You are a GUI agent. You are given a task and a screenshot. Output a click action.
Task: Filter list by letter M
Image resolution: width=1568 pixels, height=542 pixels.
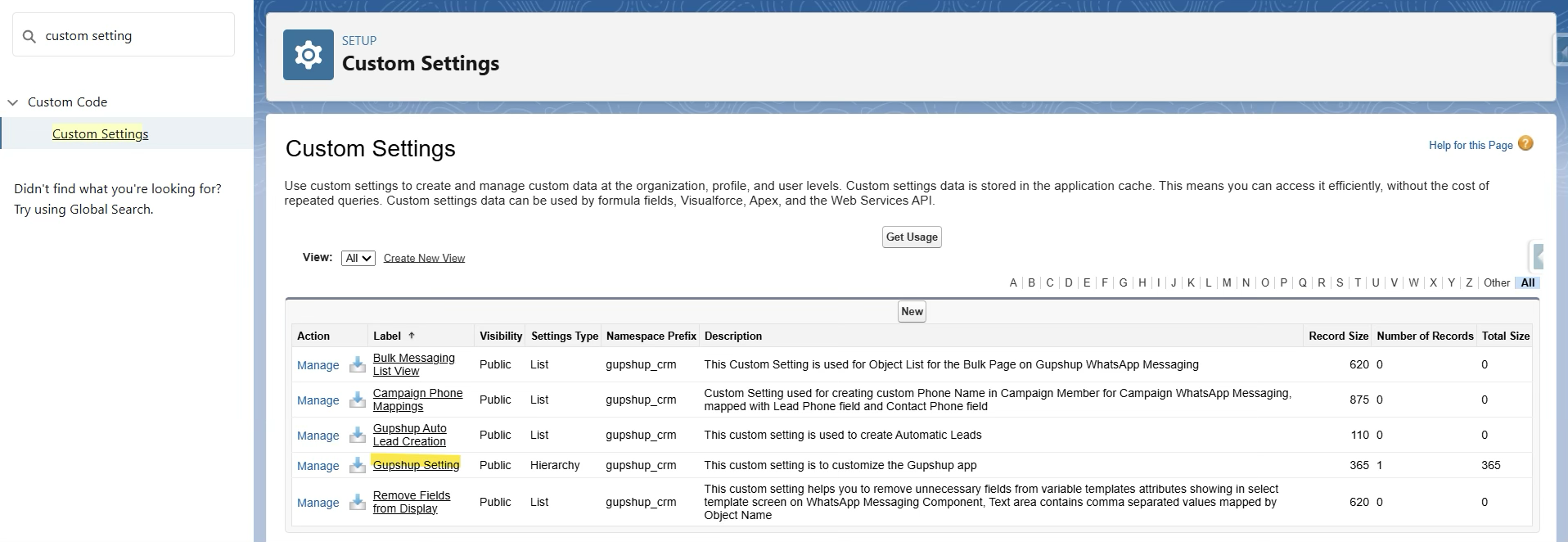tap(1226, 282)
